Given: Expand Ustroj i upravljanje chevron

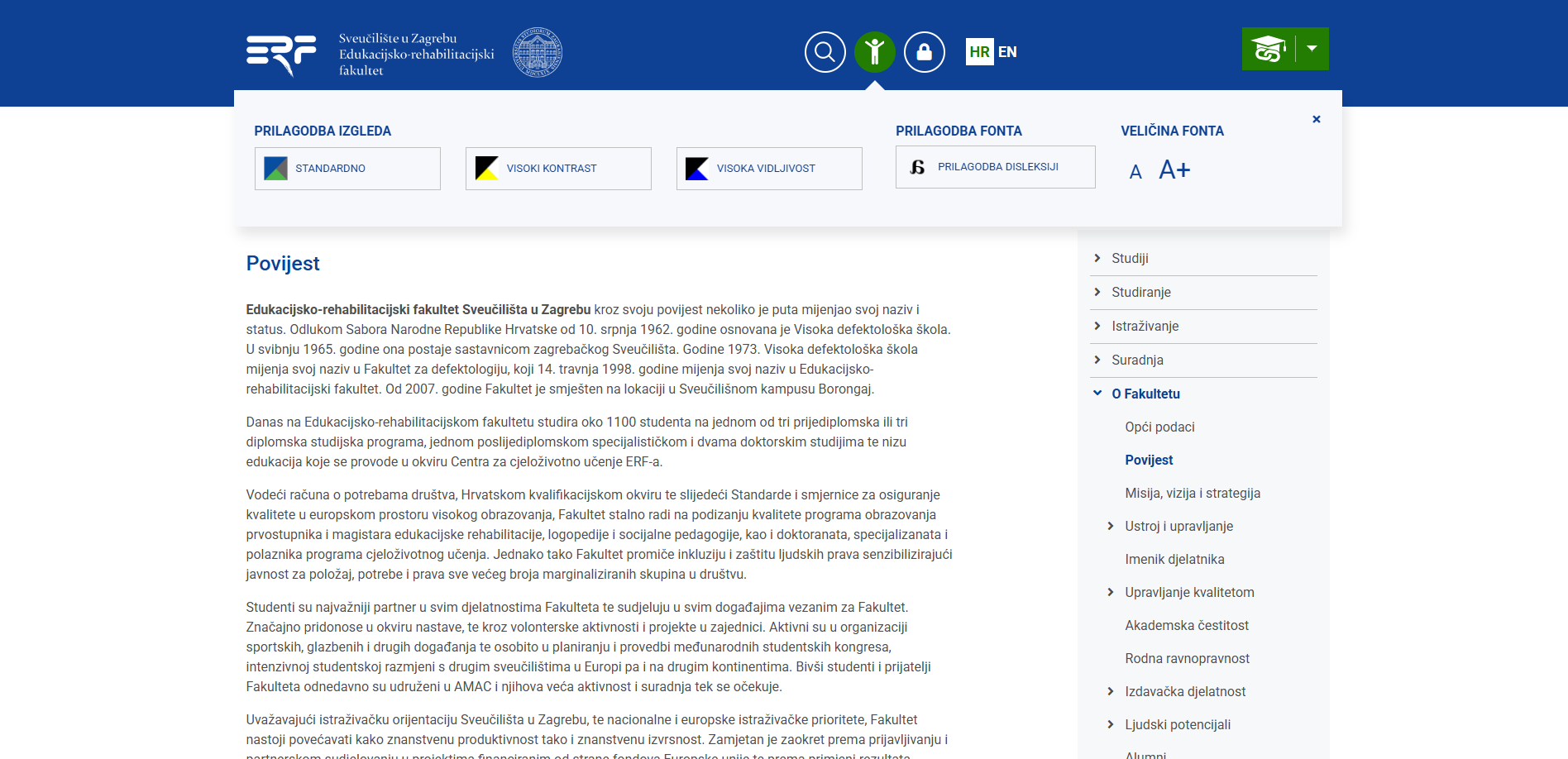Looking at the screenshot, I should 1111,526.
